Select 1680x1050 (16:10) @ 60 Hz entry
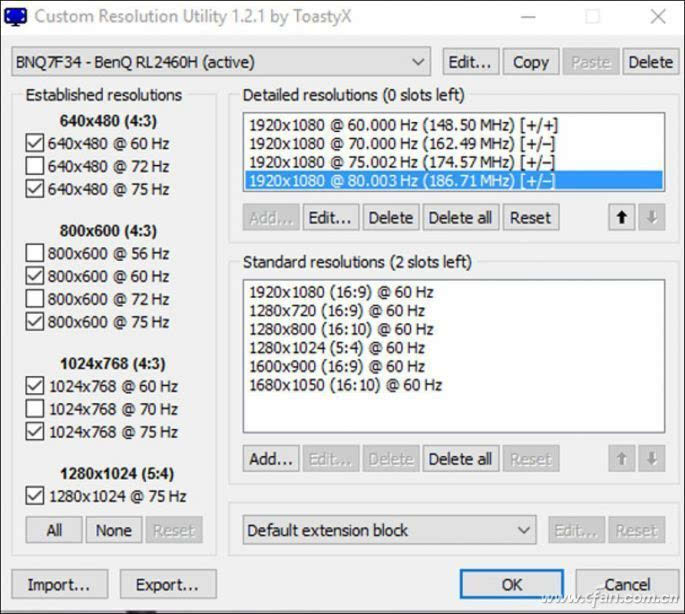The width and height of the screenshot is (685, 614). click(x=453, y=385)
